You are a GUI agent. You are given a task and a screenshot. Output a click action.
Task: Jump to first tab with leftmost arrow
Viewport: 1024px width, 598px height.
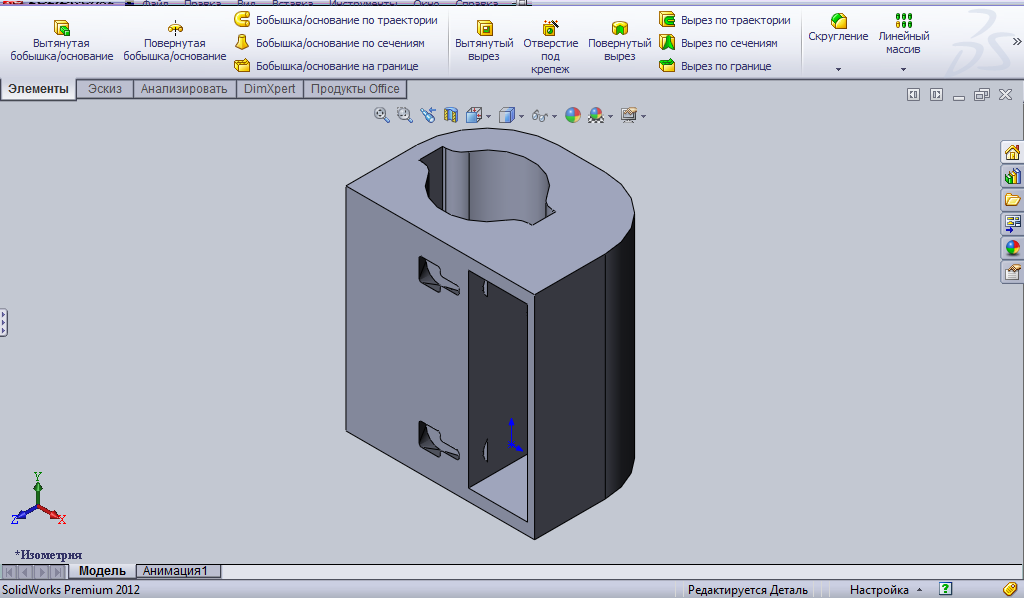(9, 572)
